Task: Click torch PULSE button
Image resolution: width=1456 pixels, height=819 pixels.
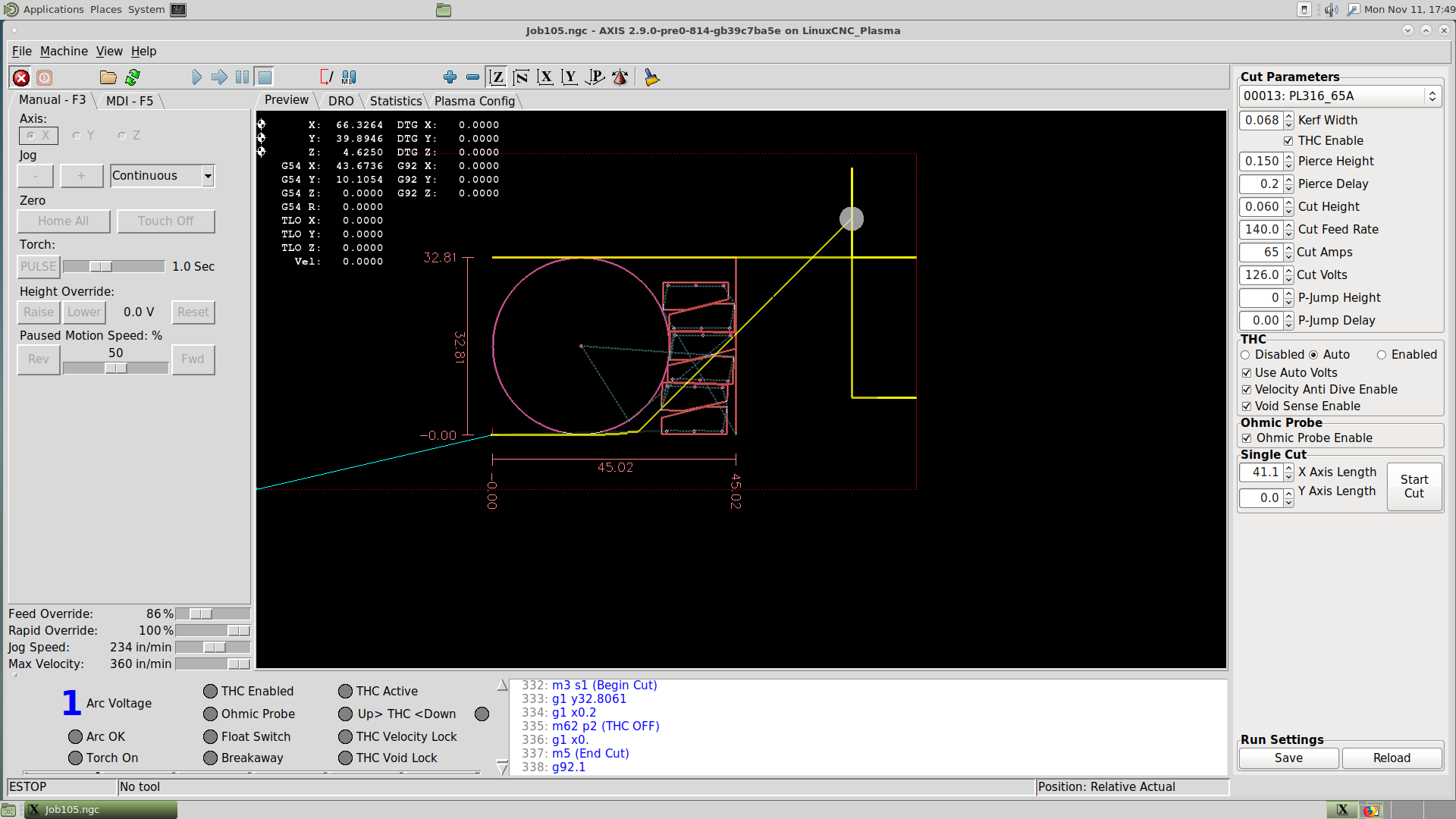Action: pyautogui.click(x=39, y=267)
